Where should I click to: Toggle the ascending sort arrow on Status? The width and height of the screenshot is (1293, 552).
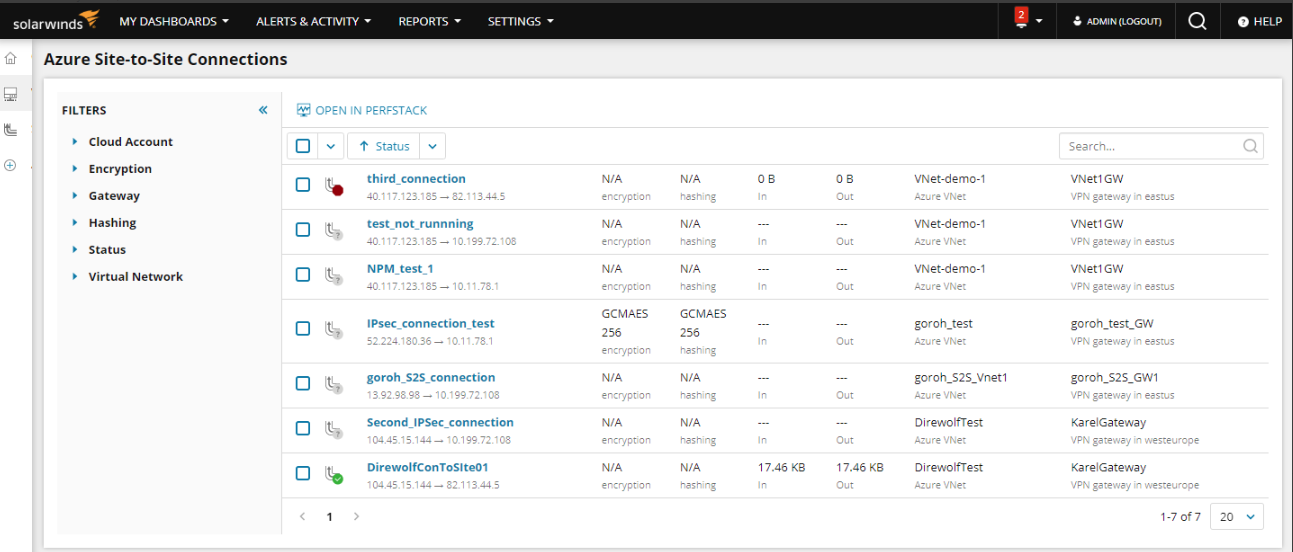364,146
